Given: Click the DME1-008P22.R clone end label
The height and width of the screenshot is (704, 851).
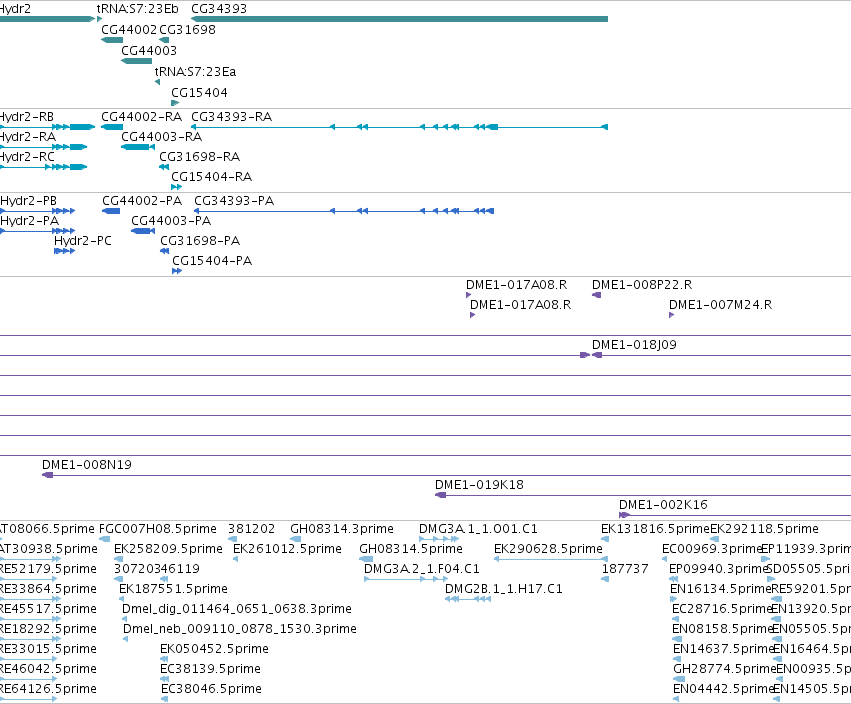Looking at the screenshot, I should coord(642,285).
